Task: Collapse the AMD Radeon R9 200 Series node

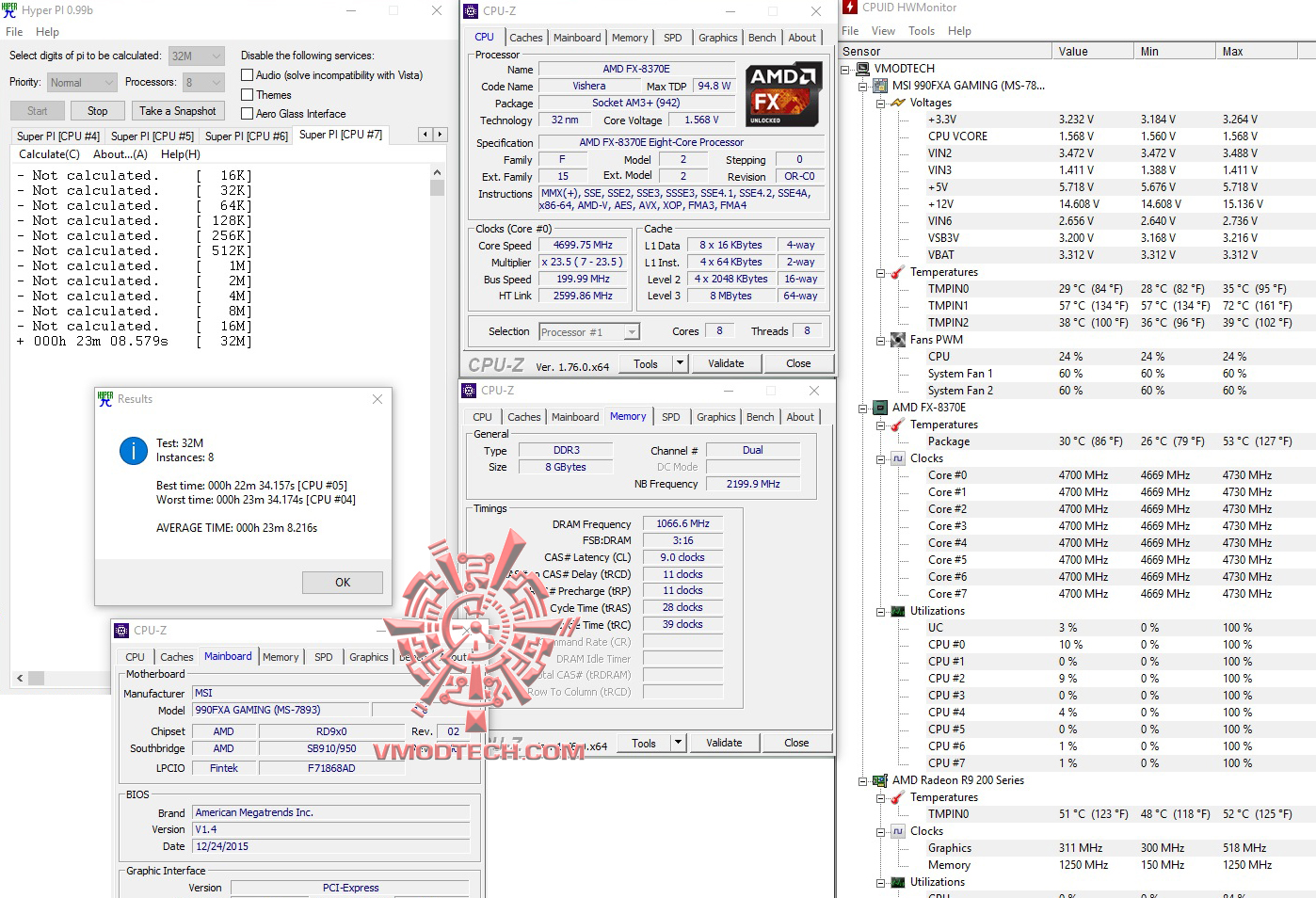Action: 863,780
